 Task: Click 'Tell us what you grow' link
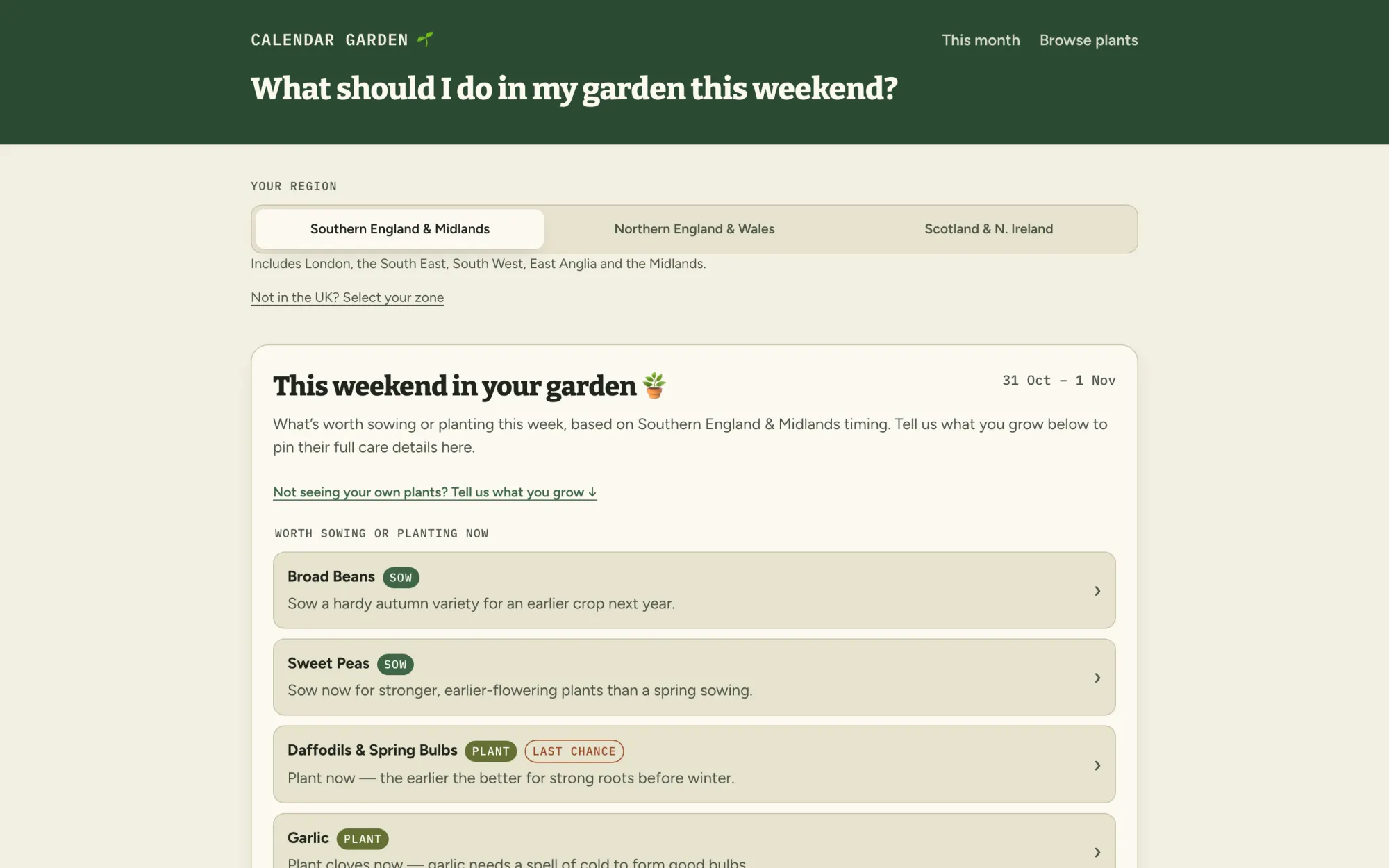point(435,492)
